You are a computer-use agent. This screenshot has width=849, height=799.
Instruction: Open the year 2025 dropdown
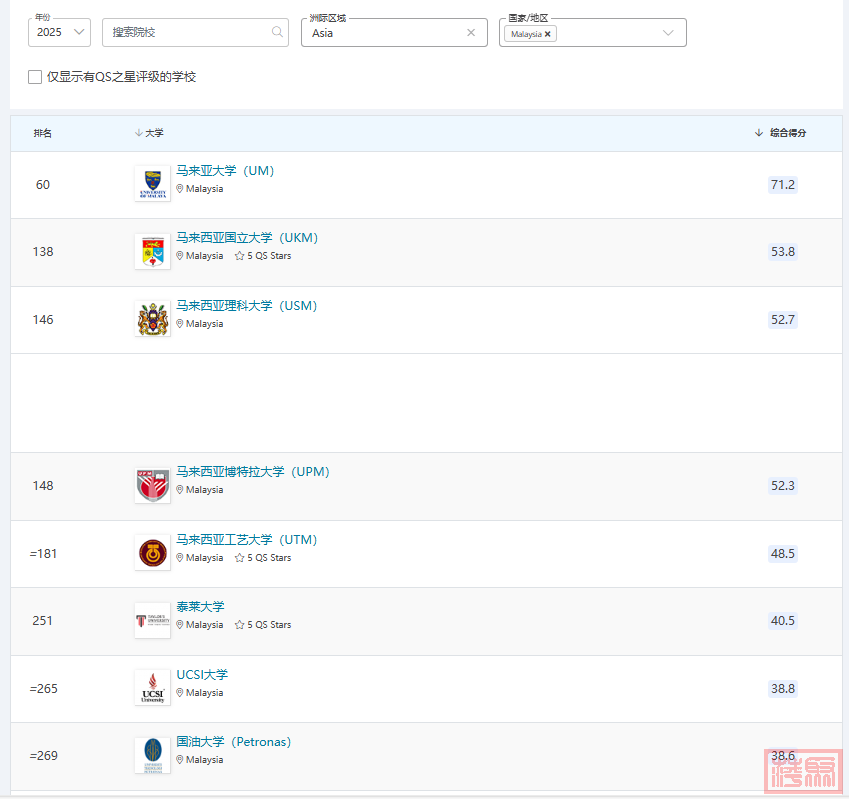click(60, 32)
